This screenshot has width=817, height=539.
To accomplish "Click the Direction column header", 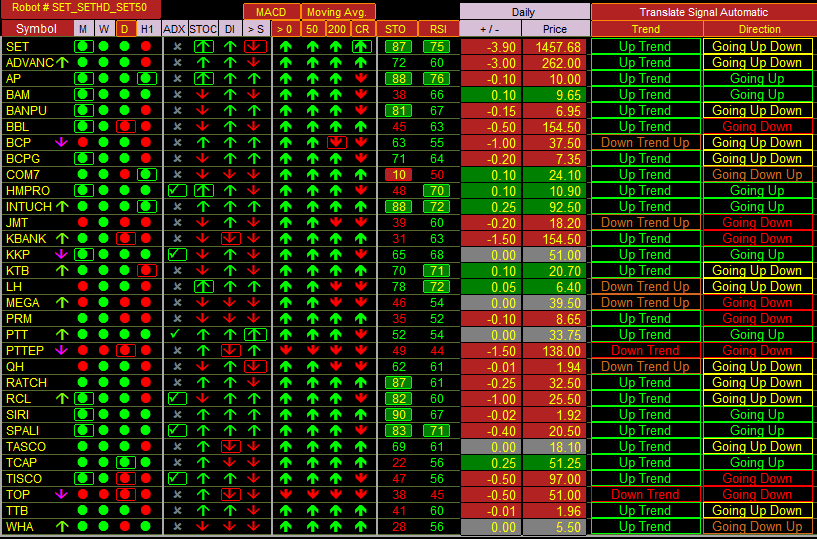I will pyautogui.click(x=759, y=29).
